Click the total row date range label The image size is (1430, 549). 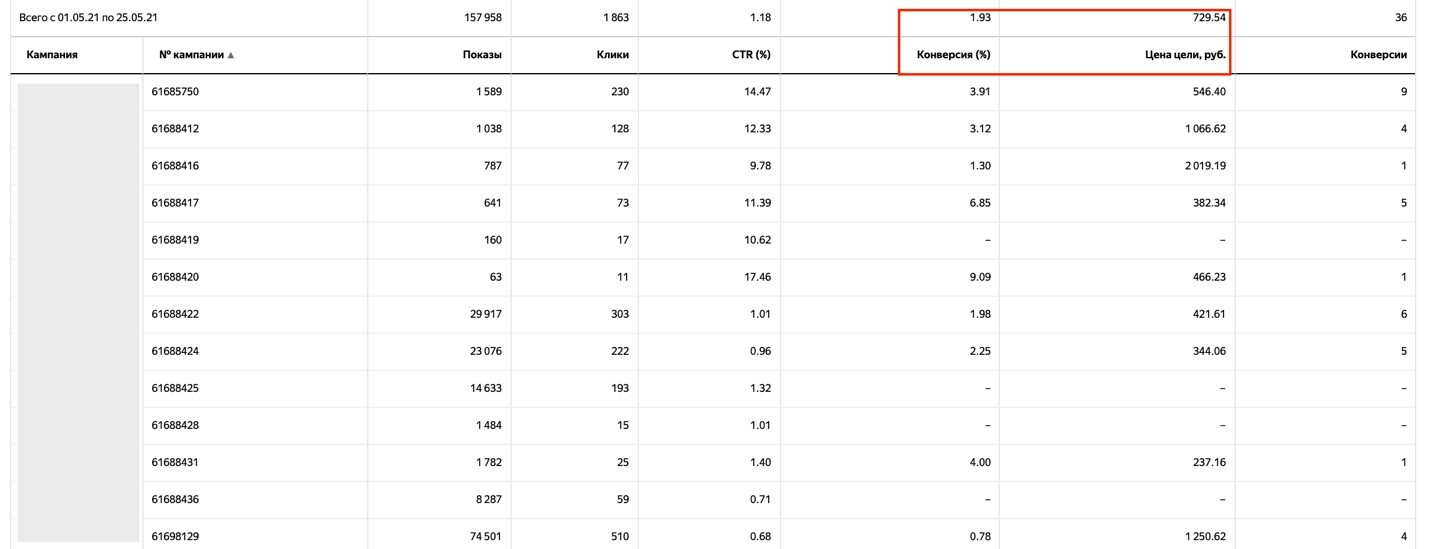pos(89,18)
